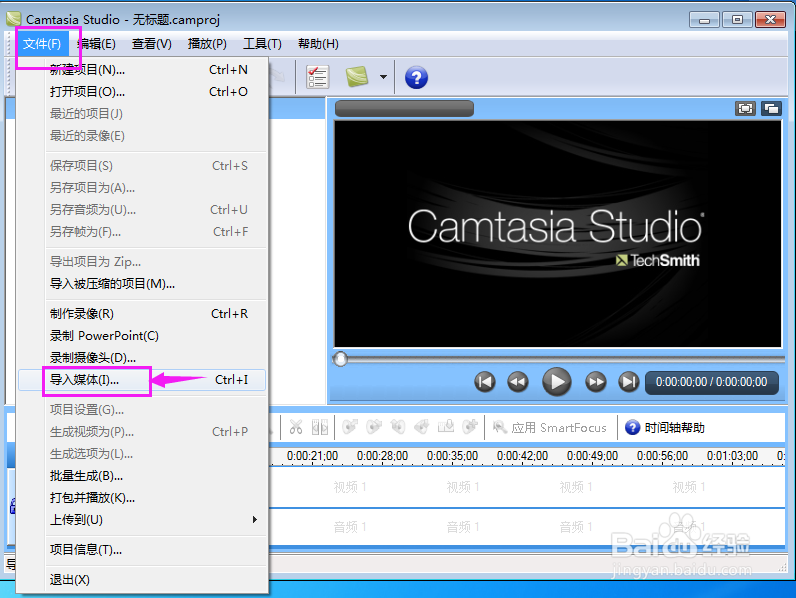Click the Camtasia Studio preview canvas

click(x=557, y=234)
